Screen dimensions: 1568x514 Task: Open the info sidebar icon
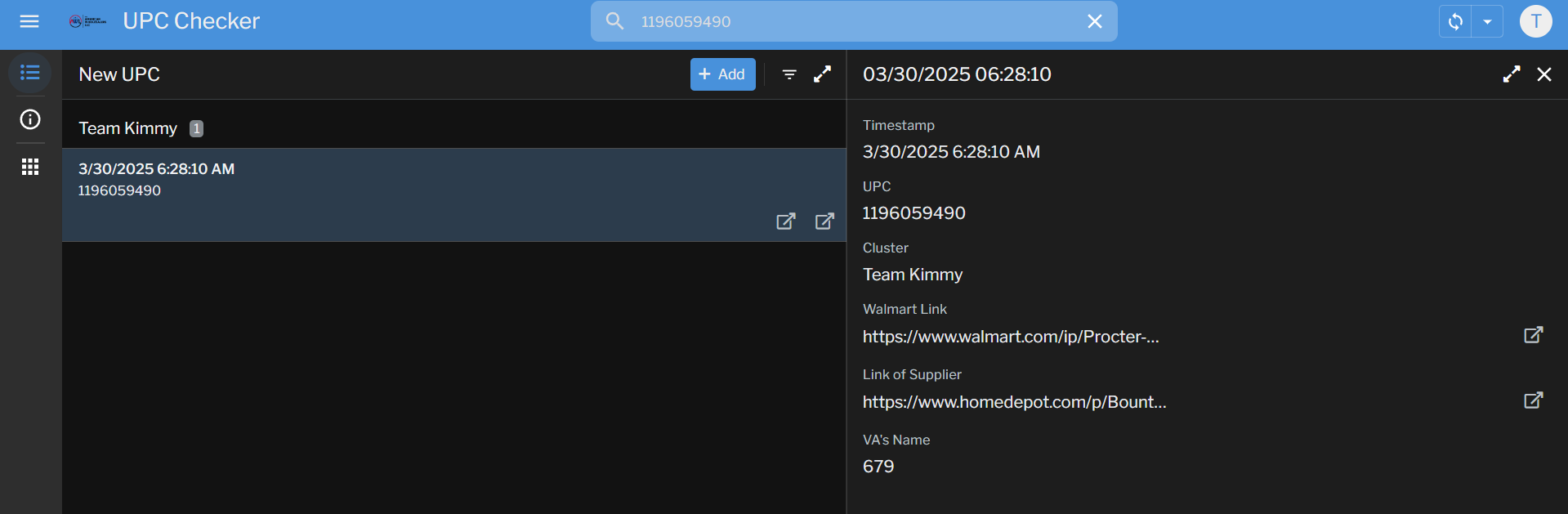(30, 119)
